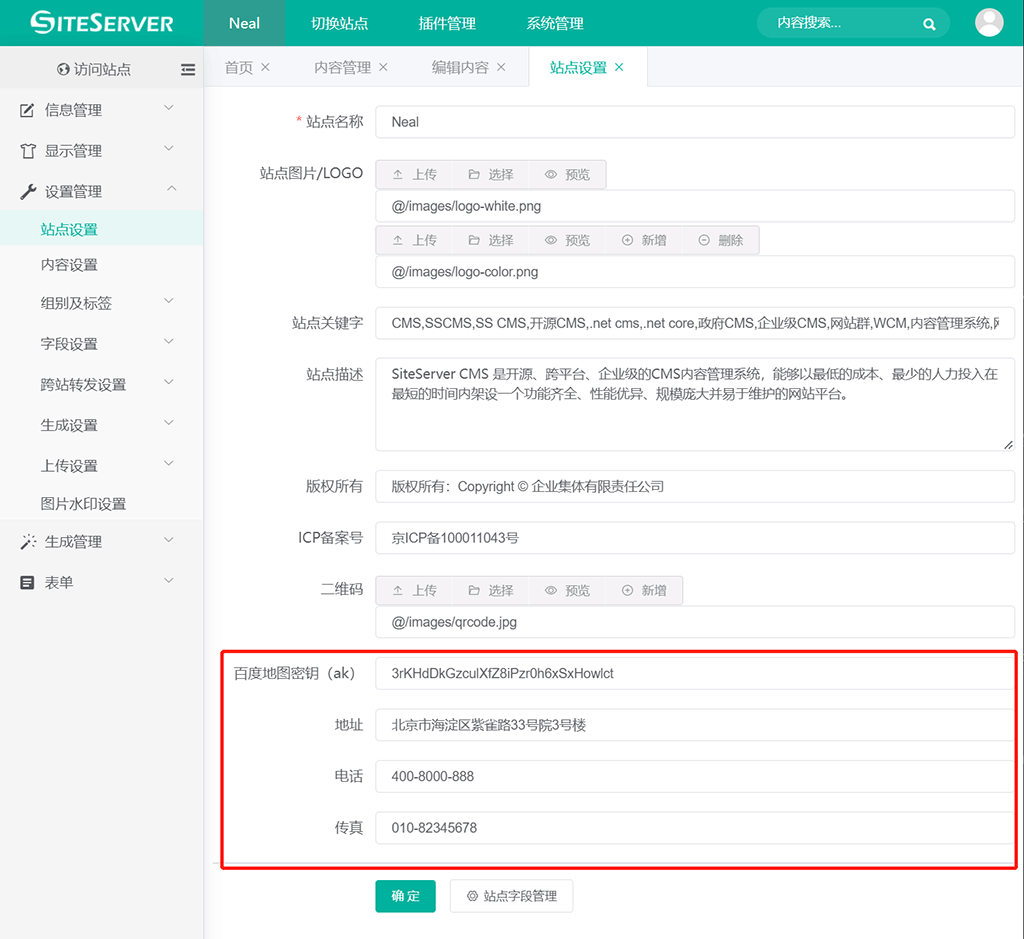Click the 访问站点 link in sidebar

pyautogui.click(x=94, y=70)
